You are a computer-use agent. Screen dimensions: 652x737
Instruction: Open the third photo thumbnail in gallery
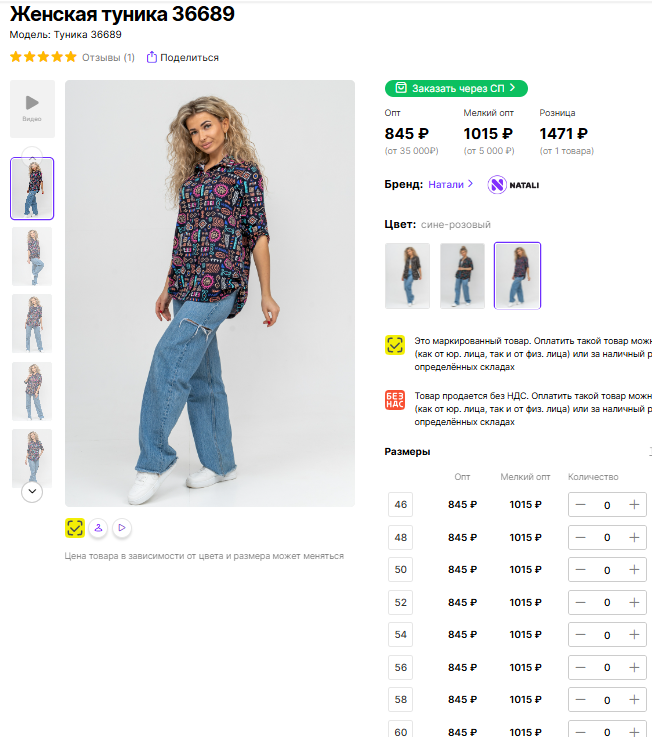tap(32, 323)
